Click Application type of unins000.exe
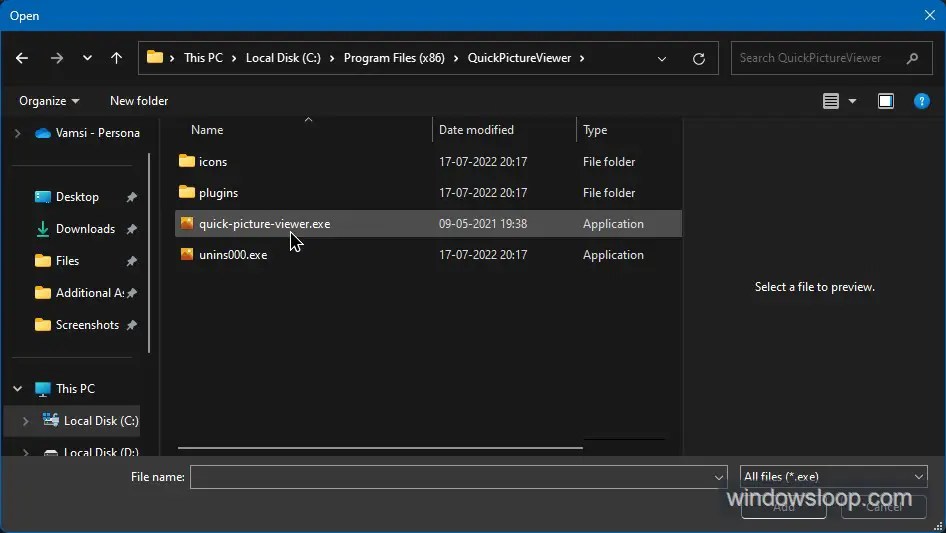The image size is (946, 533). pyautogui.click(x=613, y=255)
